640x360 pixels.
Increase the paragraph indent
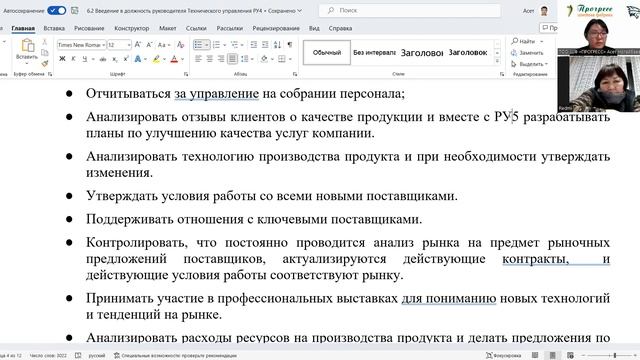click(265, 44)
